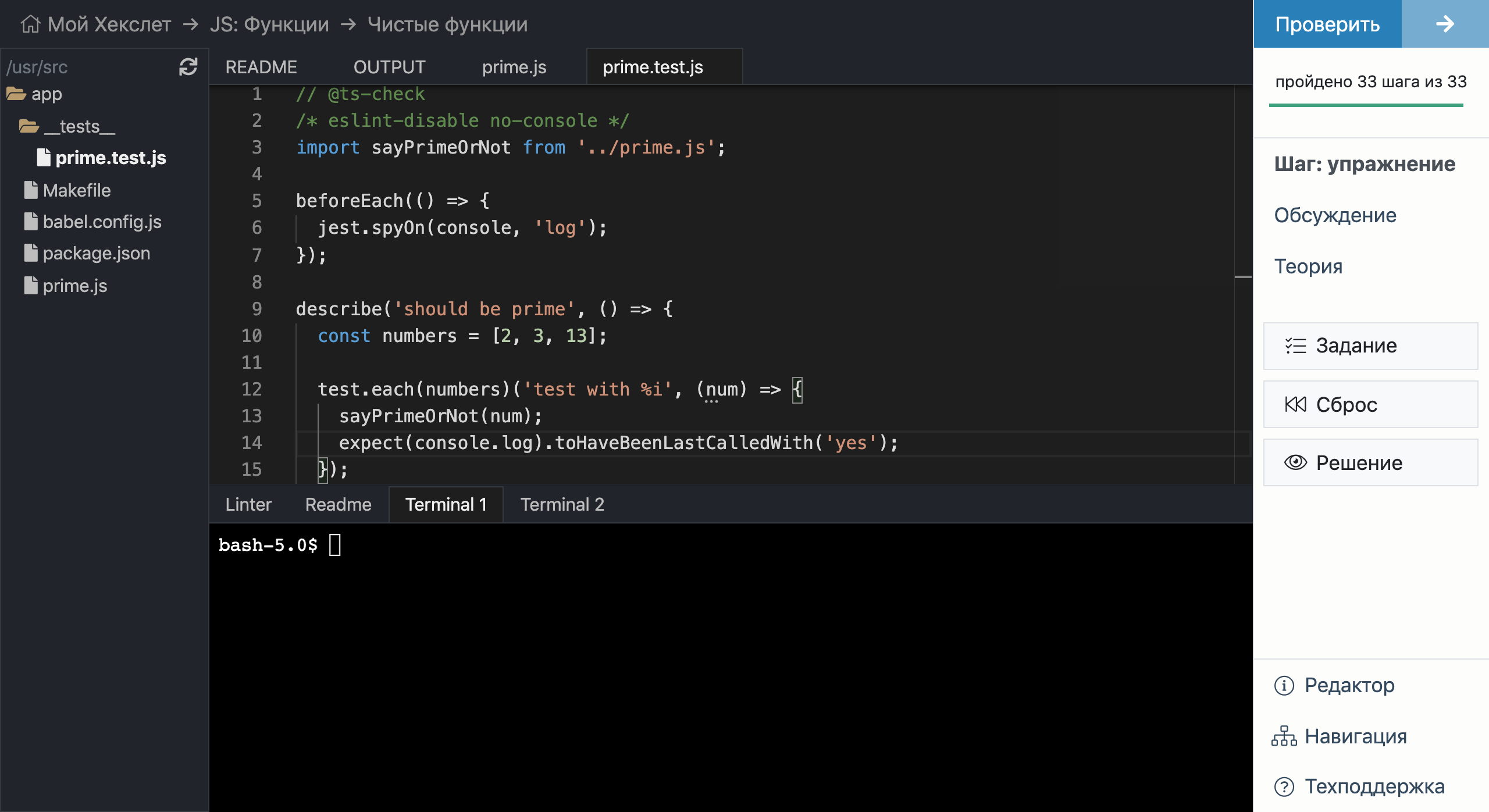The image size is (1489, 812).
Task: Click the green progress bar under steps counter
Action: pos(1366,106)
